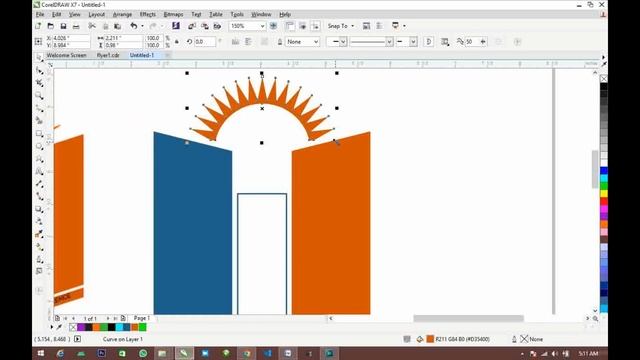Image resolution: width=640 pixels, height=360 pixels.
Task: Click the Print icon
Action: (76, 26)
